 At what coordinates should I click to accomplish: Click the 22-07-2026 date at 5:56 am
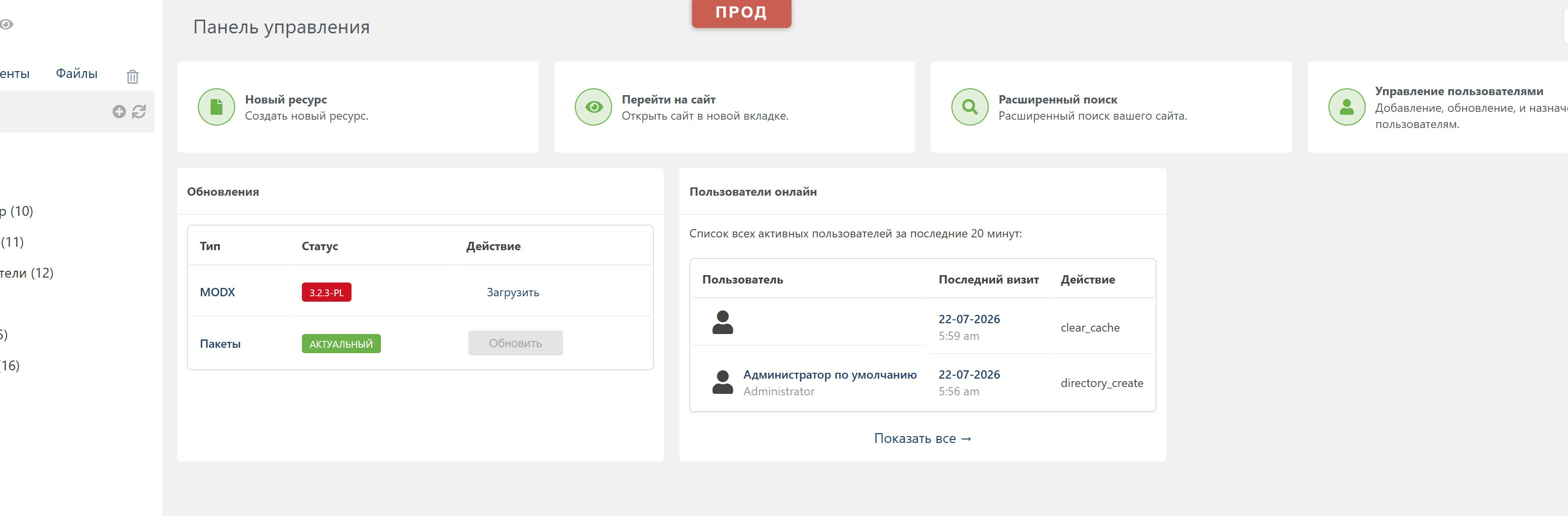click(x=969, y=374)
